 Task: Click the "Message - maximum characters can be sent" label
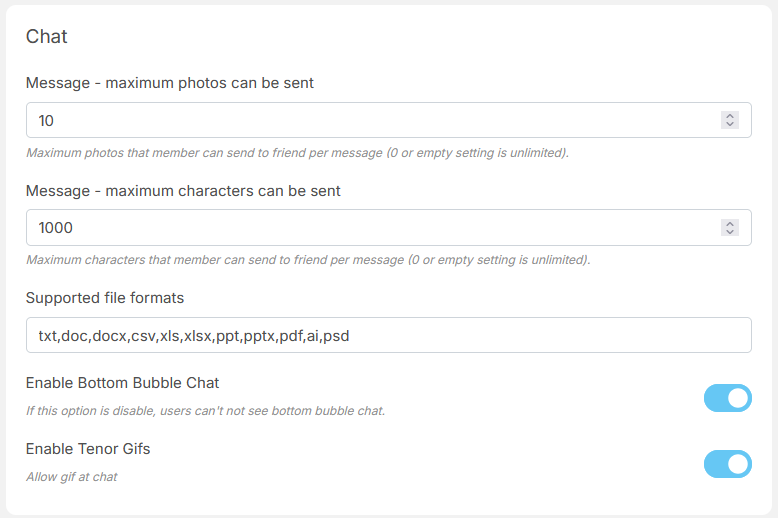[x=183, y=191]
